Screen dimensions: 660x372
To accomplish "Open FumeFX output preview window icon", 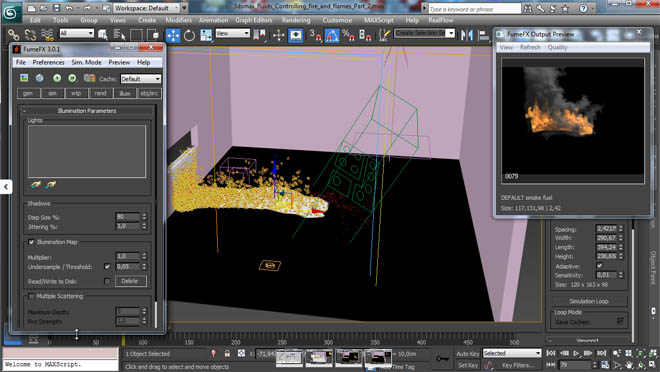I will (24, 78).
